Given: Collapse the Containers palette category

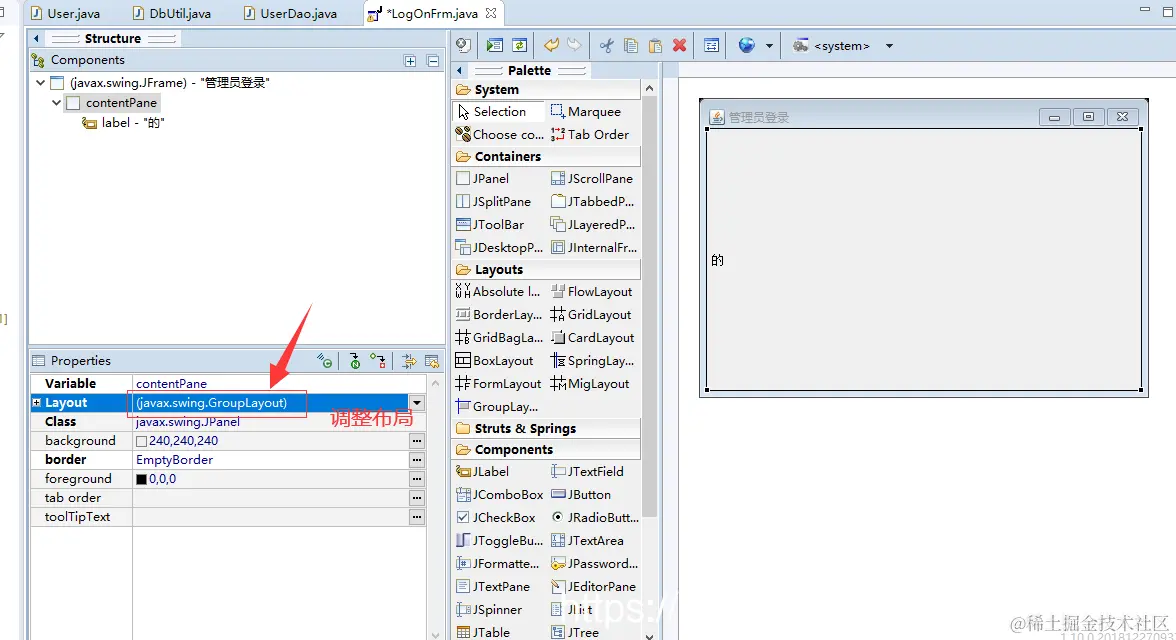Looking at the screenshot, I should pyautogui.click(x=547, y=157).
